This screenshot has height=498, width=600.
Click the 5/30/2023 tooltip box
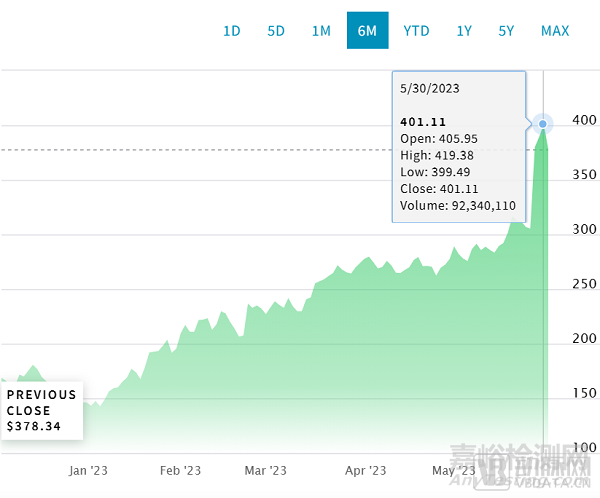pyautogui.click(x=458, y=146)
